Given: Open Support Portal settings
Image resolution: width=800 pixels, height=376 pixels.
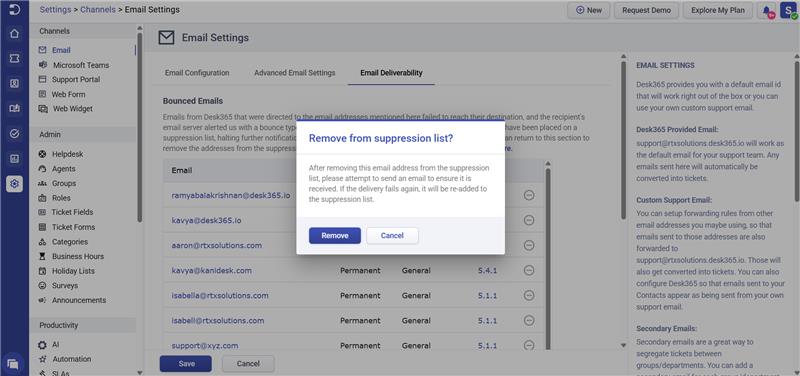Looking at the screenshot, I should pos(76,80).
